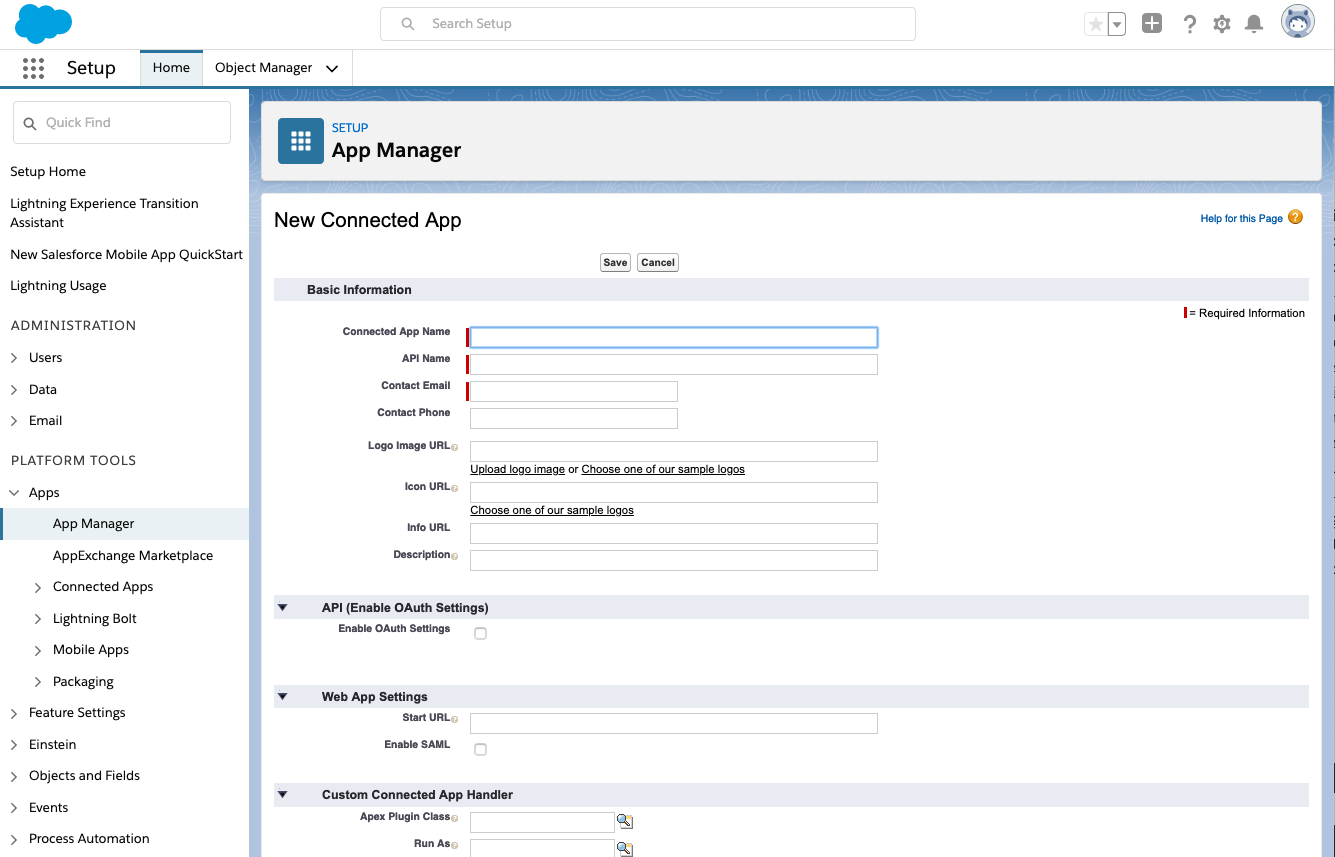Click sample logos link under Logo Image URL
The width and height of the screenshot is (1335, 857).
click(663, 469)
